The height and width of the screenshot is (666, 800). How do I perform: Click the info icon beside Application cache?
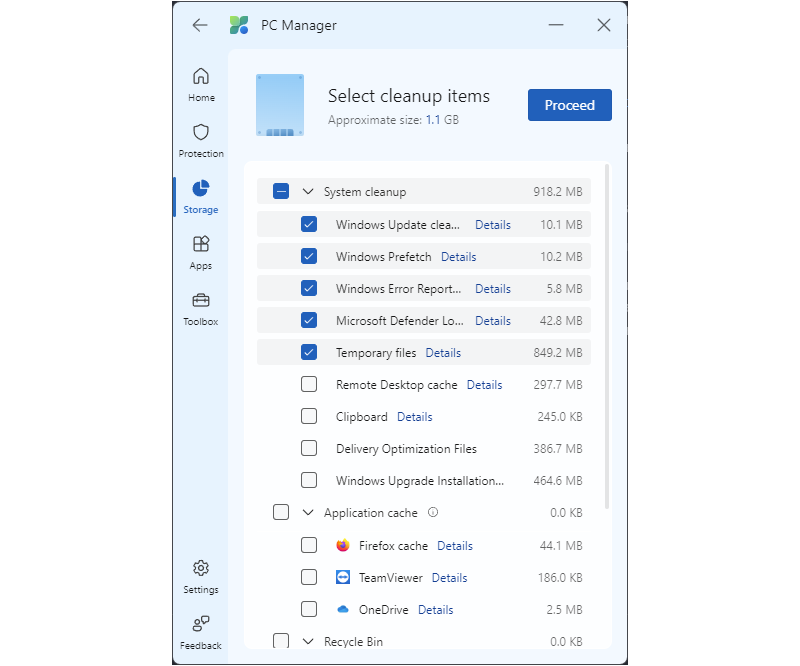pos(433,512)
